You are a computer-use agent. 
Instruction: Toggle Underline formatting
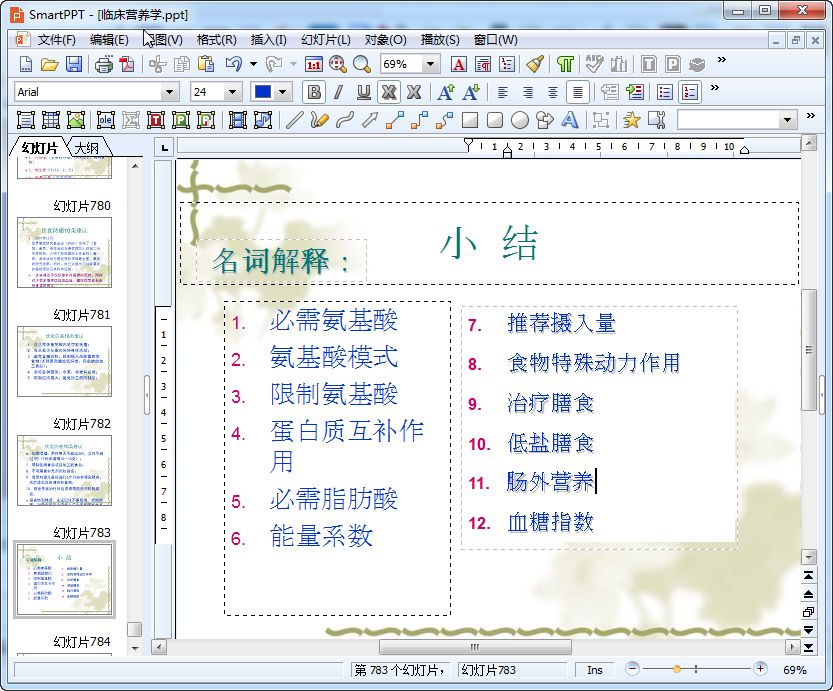click(x=363, y=92)
